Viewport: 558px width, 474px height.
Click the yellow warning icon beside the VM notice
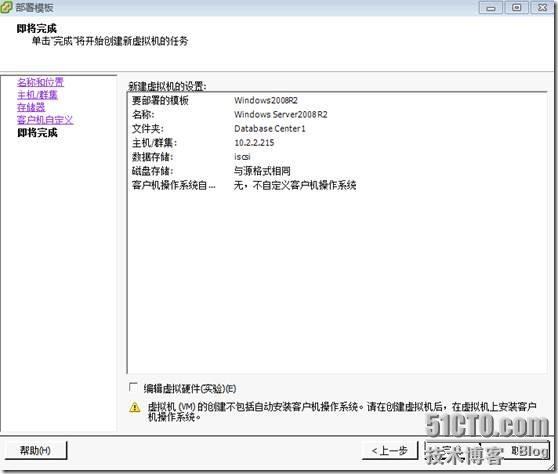tap(135, 407)
